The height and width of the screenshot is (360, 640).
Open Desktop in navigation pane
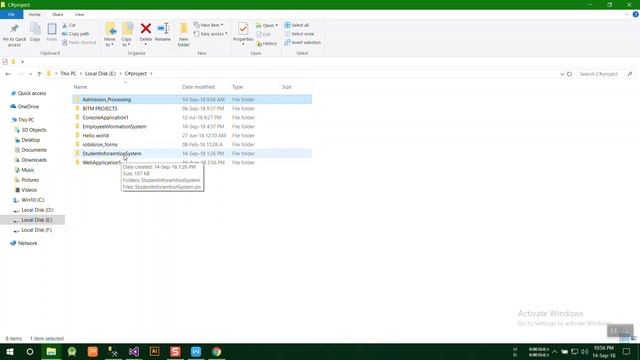(x=31, y=140)
